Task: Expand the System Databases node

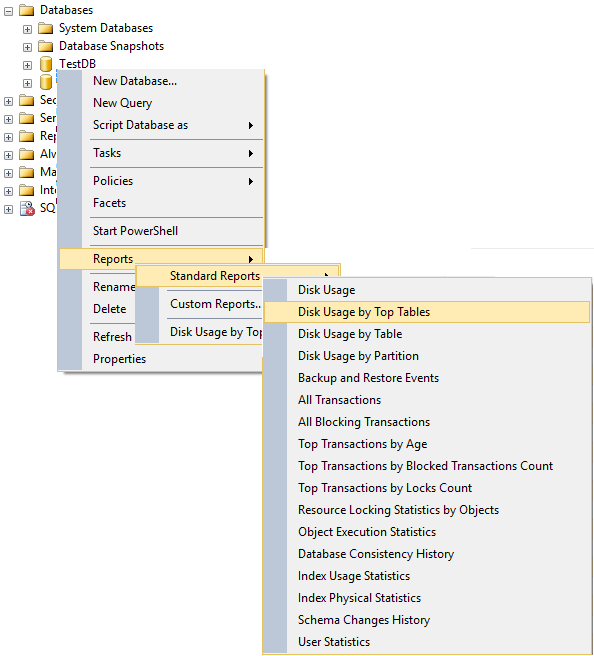Action: 27,29
